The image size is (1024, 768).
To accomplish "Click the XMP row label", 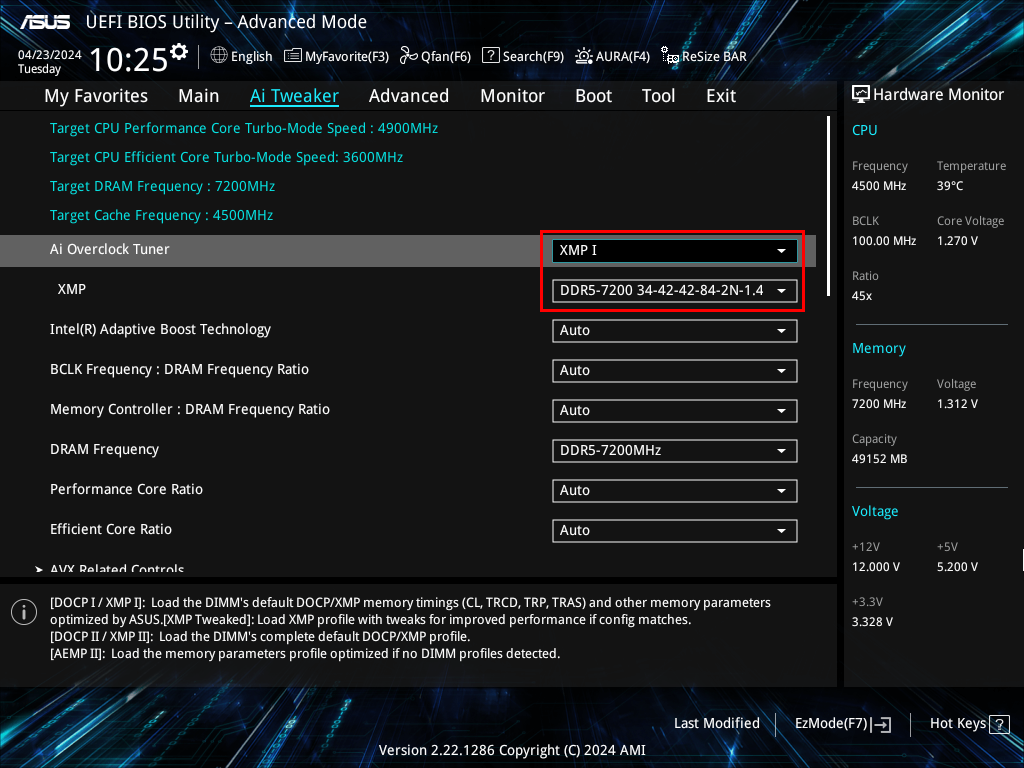I will pyautogui.click(x=72, y=289).
